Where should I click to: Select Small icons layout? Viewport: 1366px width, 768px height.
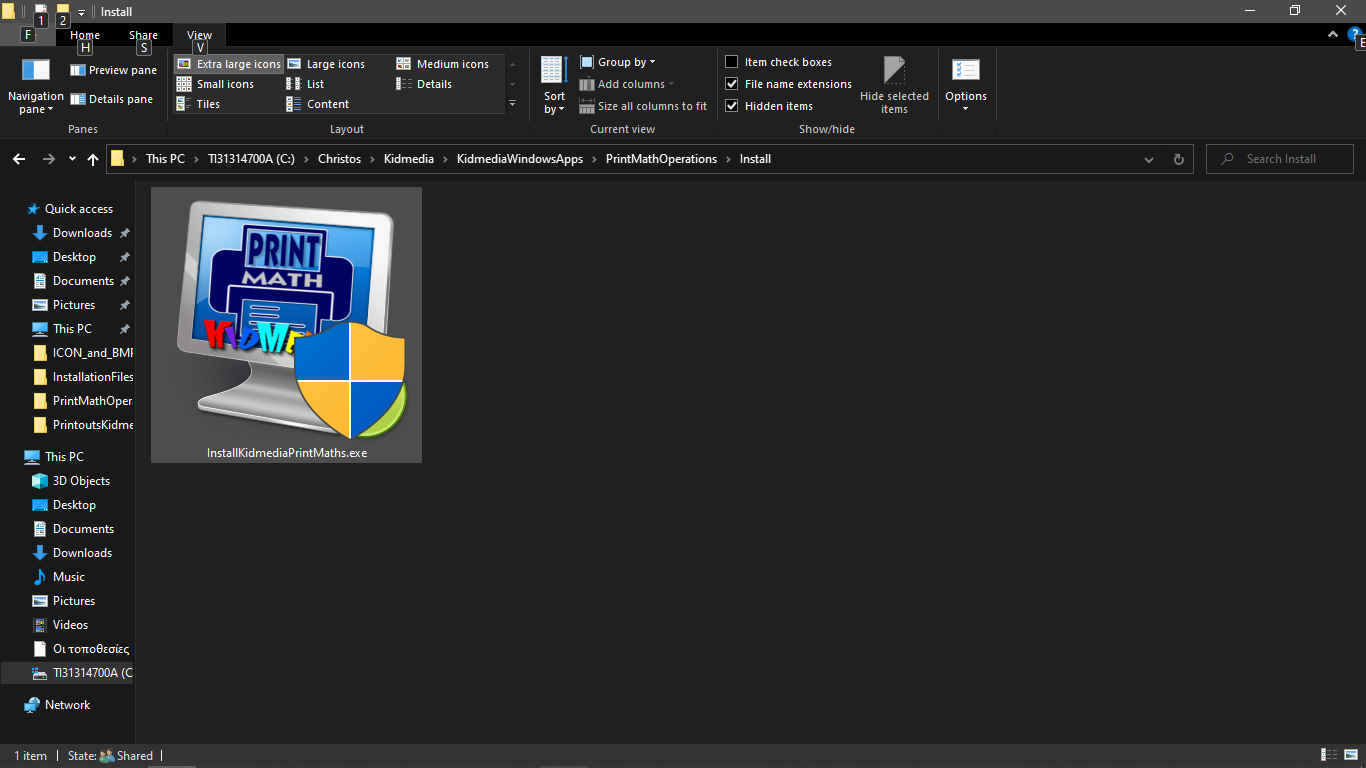point(216,84)
